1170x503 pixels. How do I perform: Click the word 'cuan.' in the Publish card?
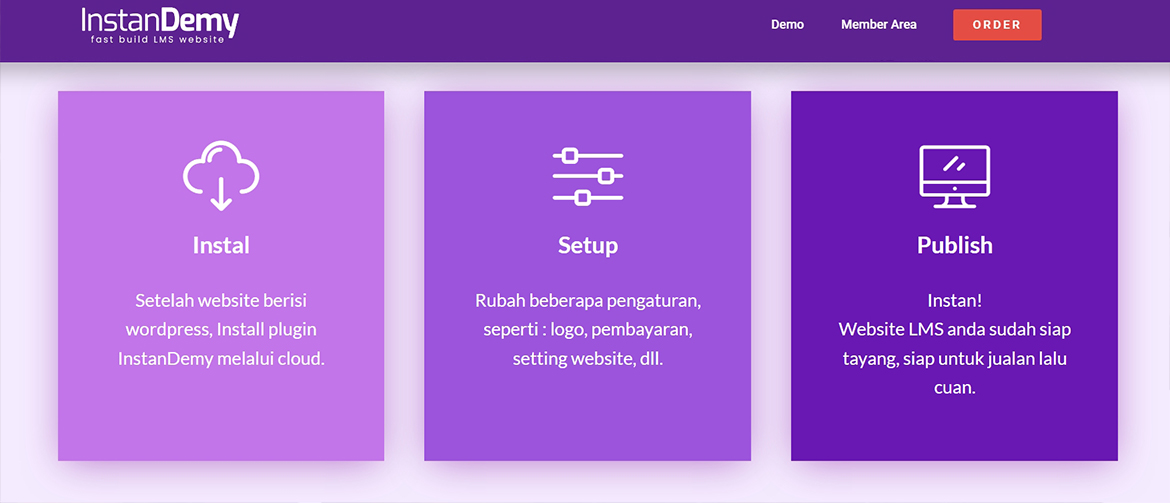[x=954, y=387]
